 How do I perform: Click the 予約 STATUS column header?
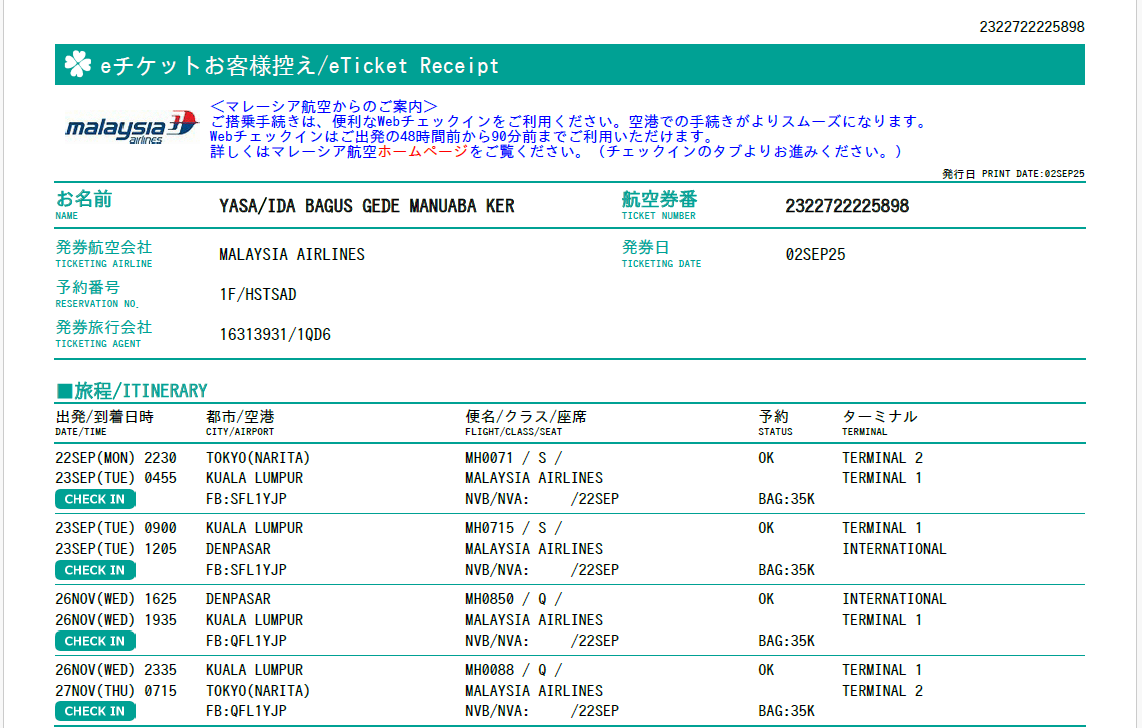click(774, 422)
